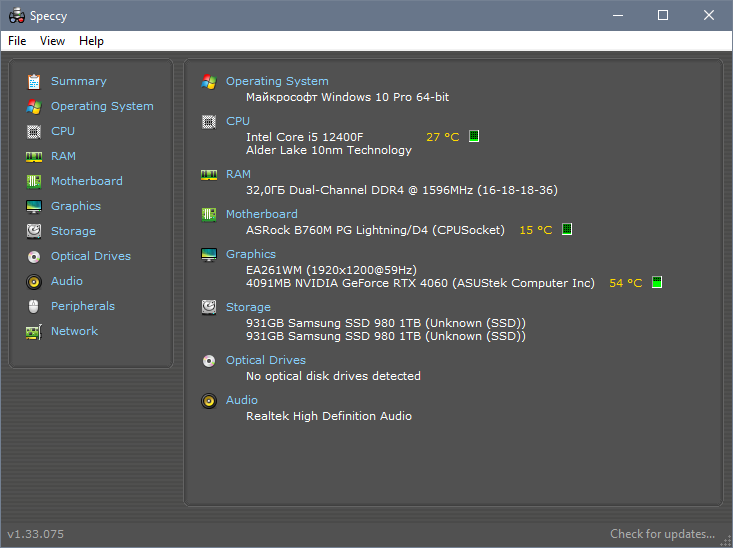Click the Speccy app icon in title bar

pyautogui.click(x=17, y=16)
